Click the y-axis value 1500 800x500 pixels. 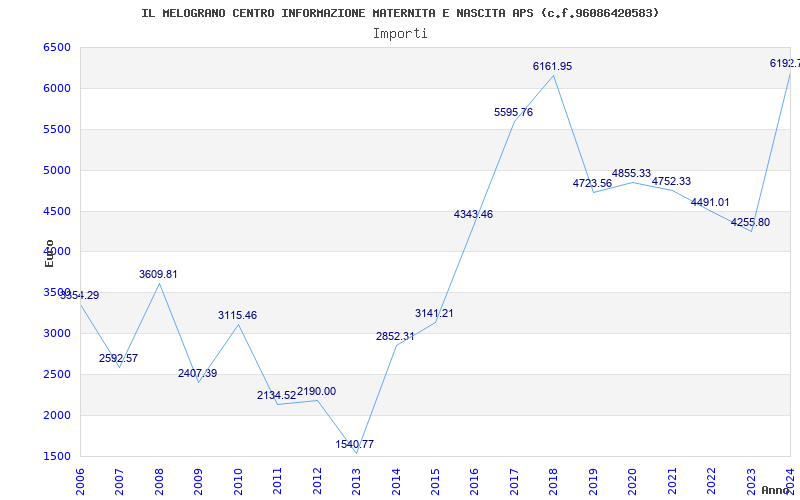point(57,456)
